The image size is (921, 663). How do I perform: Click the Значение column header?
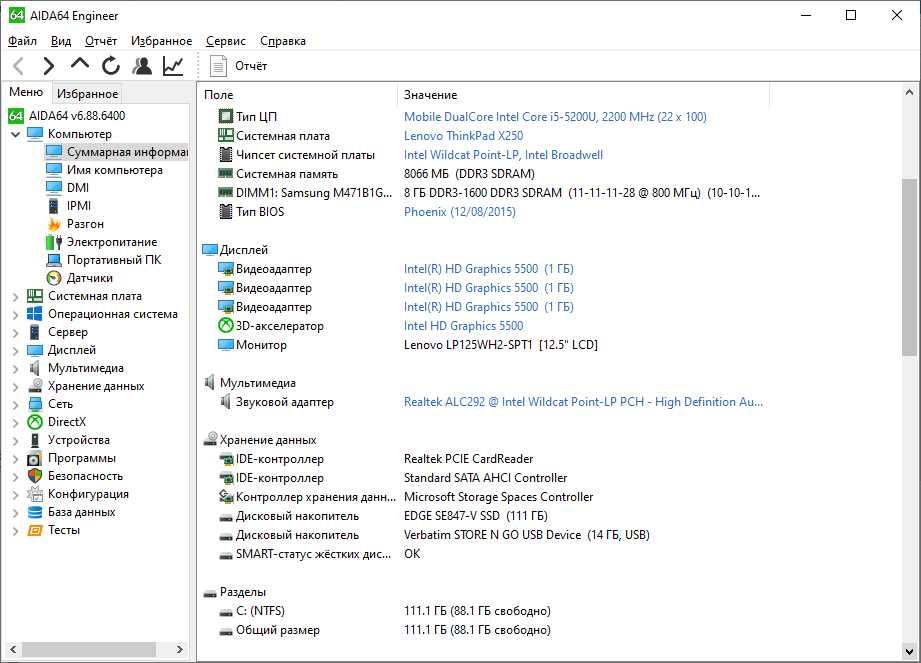pyautogui.click(x=583, y=95)
